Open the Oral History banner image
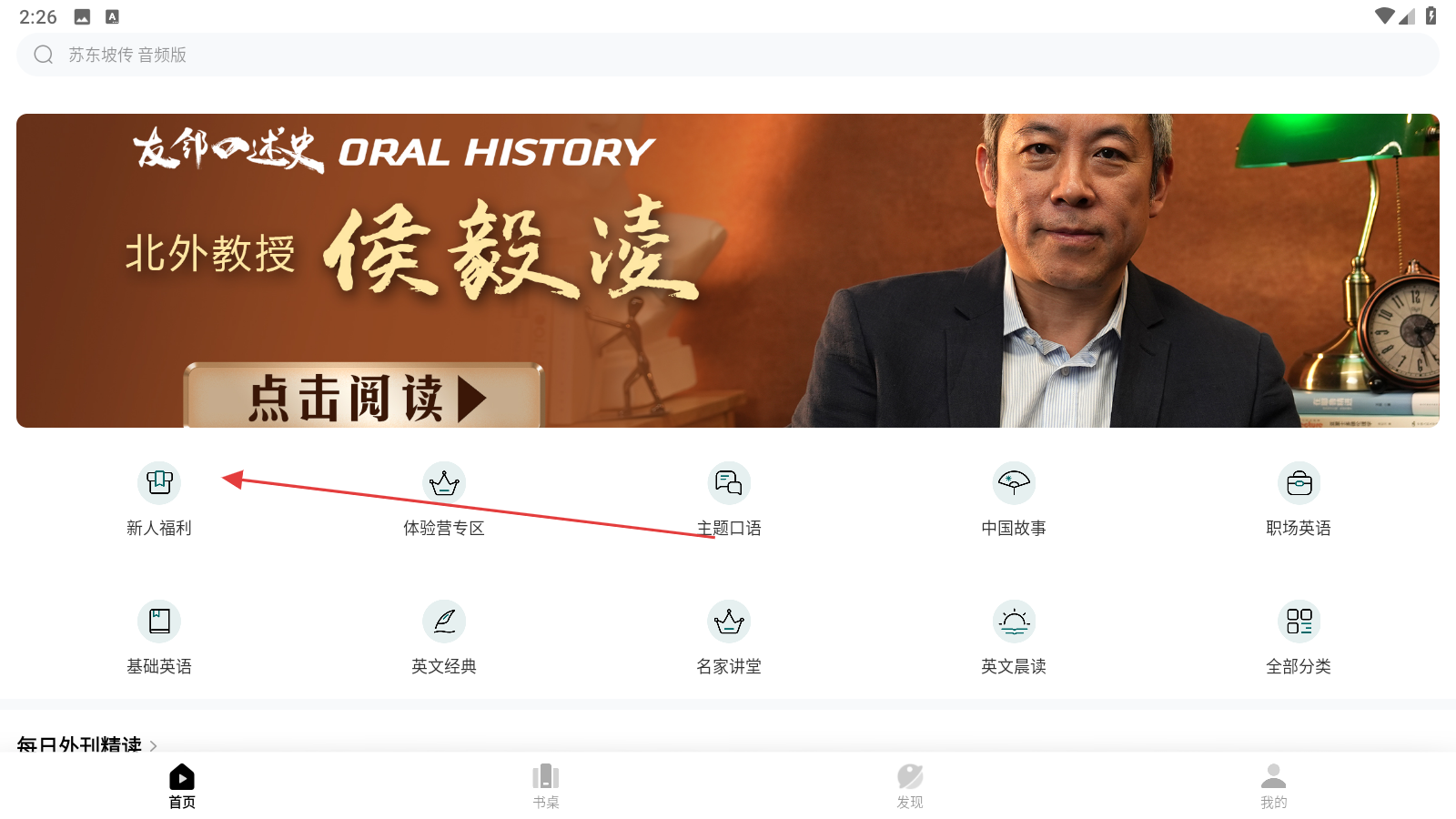This screenshot has width=1456, height=819. tap(728, 270)
